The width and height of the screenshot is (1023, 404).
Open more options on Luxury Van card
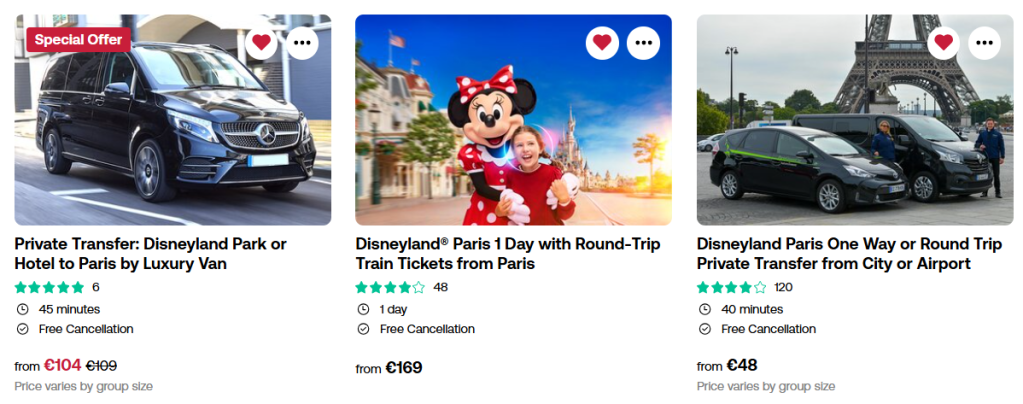(x=302, y=42)
